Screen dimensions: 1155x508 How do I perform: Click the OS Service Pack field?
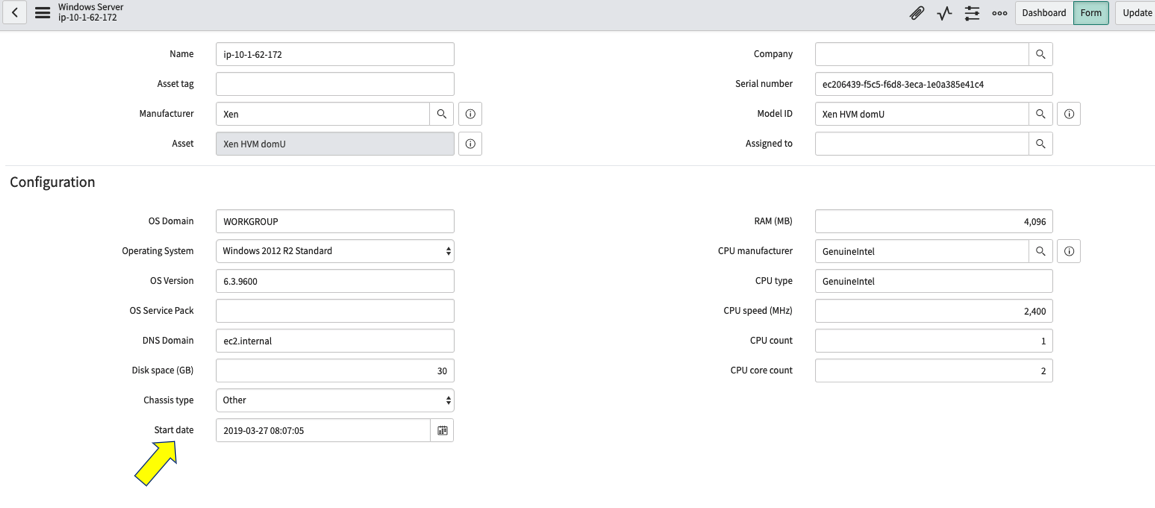(335, 311)
